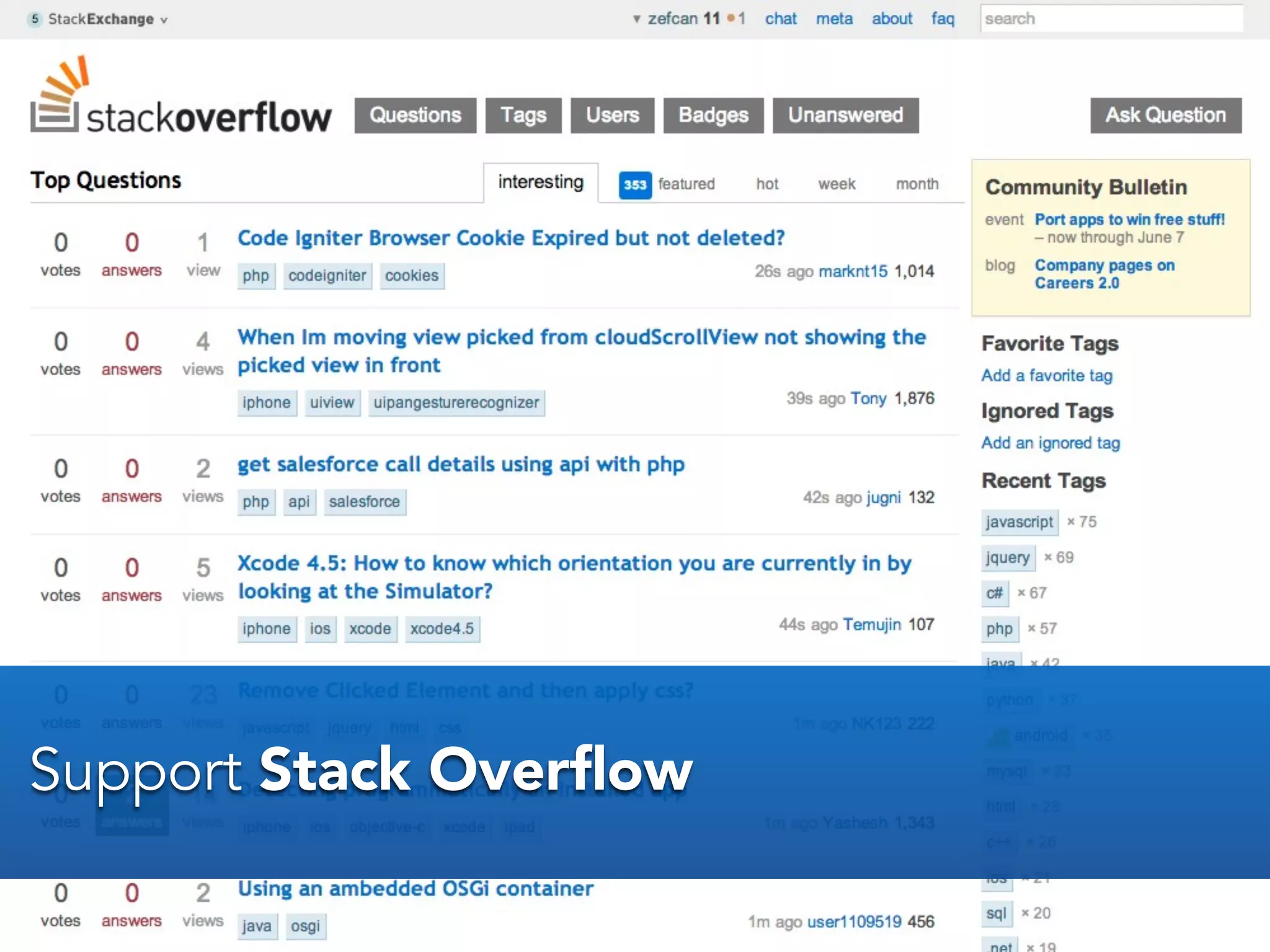Open Xcode 4.5 orientation question
1270x952 pixels.
click(x=574, y=577)
